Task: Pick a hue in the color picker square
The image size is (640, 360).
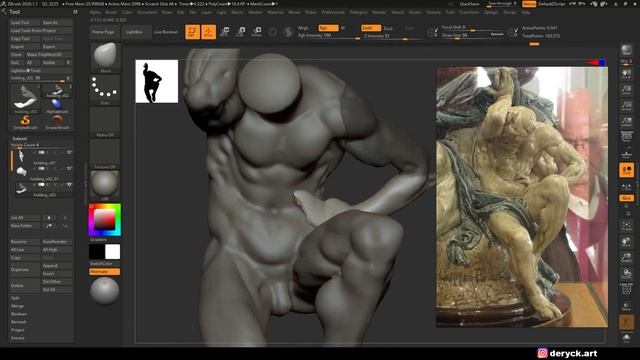Action: click(x=105, y=220)
